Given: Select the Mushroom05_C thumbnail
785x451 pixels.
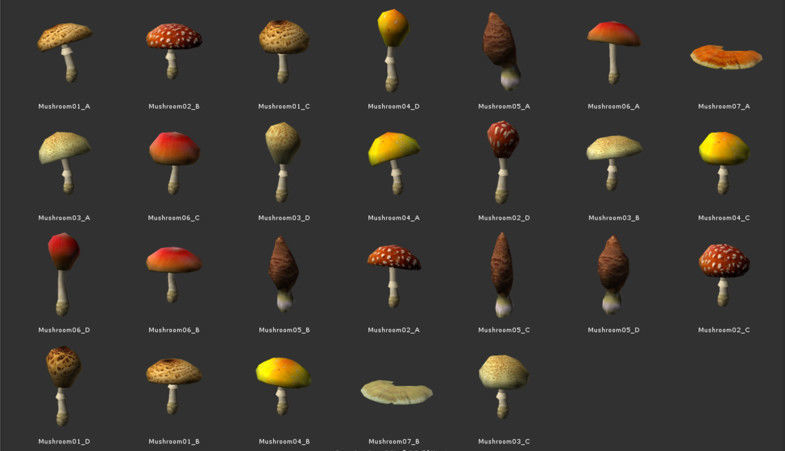Looking at the screenshot, I should (x=502, y=275).
